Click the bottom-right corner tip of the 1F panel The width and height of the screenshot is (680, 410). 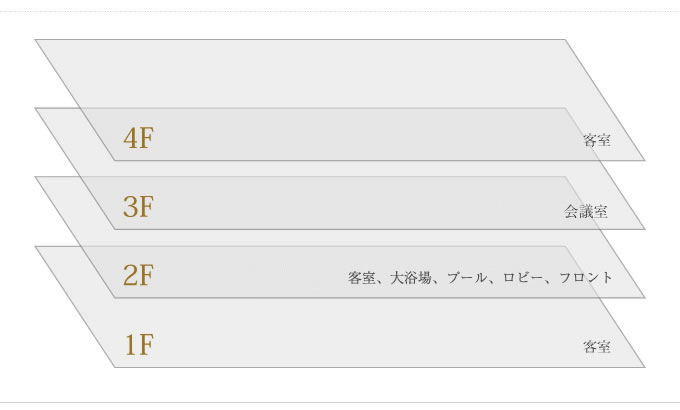(x=643, y=366)
